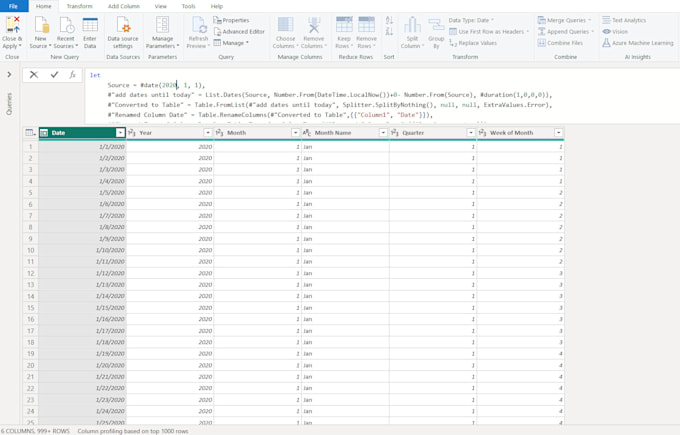The width and height of the screenshot is (680, 435).
Task: Cancel formula edit with the X icon
Action: click(34, 75)
